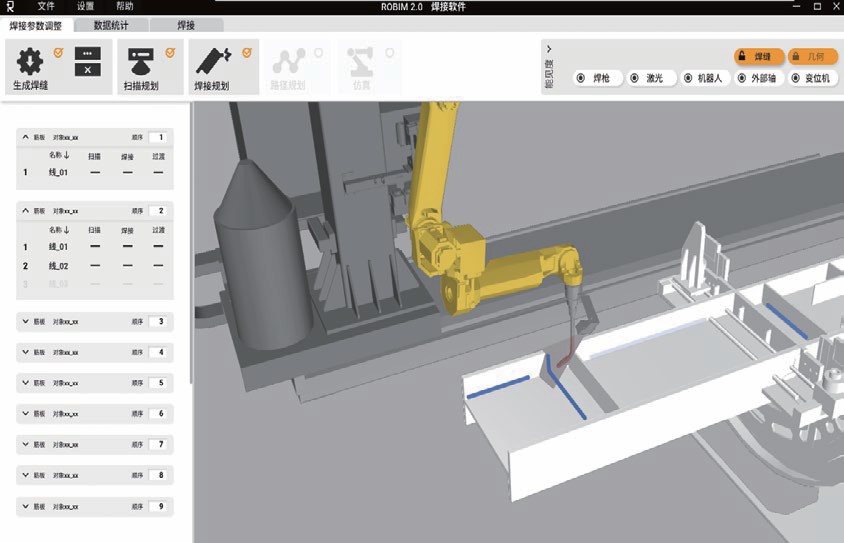Image resolution: width=844 pixels, height=543 pixels.
Task: Click the 焊缝 lock button
Action: tap(758, 57)
